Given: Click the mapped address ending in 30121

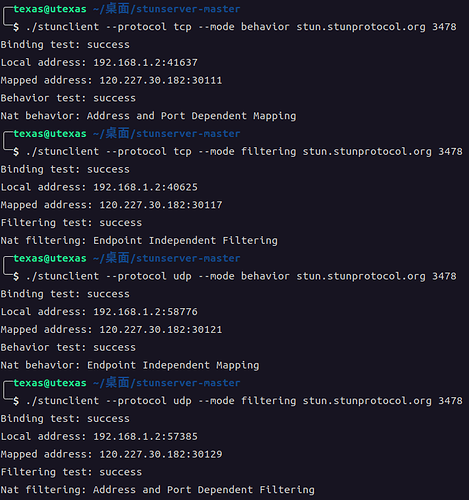Looking at the screenshot, I should pyautogui.click(x=161, y=330).
